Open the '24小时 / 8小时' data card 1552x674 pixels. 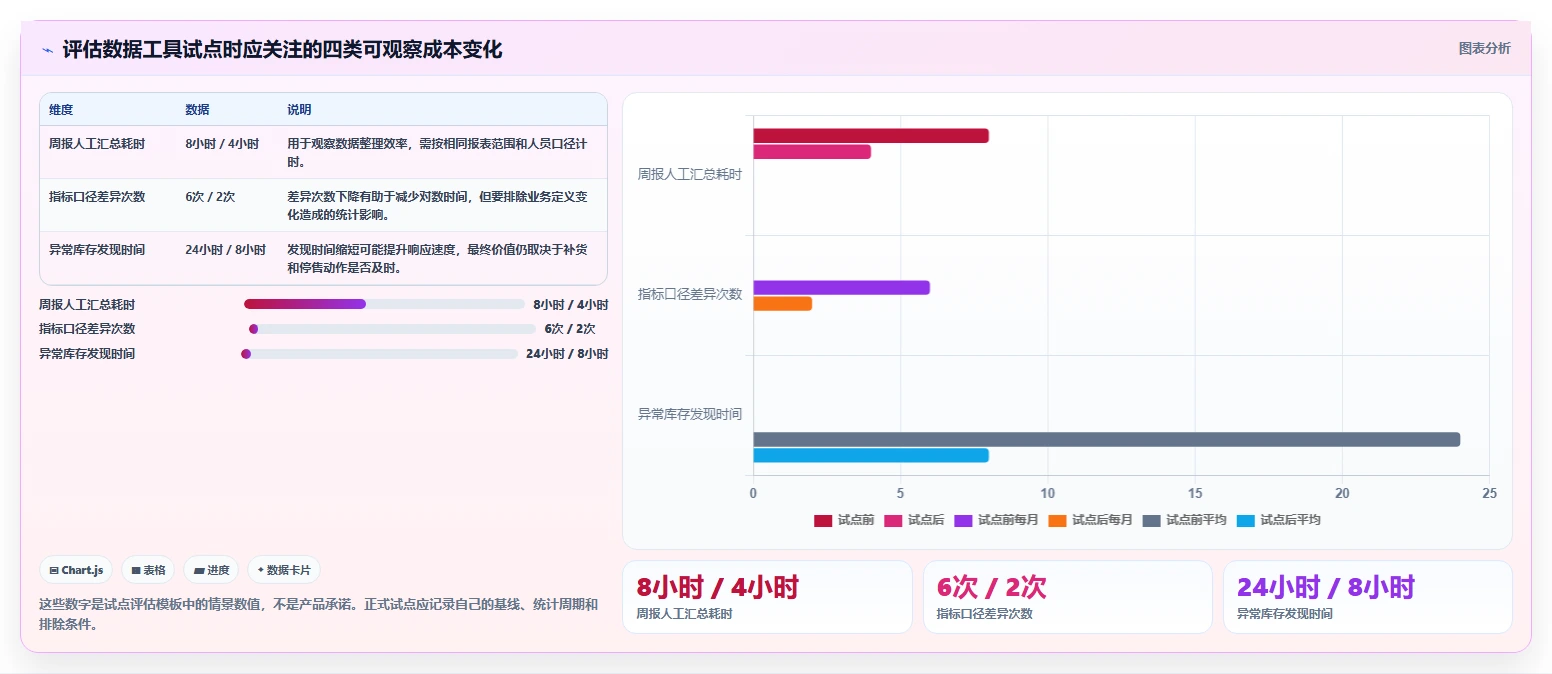(x=1368, y=597)
